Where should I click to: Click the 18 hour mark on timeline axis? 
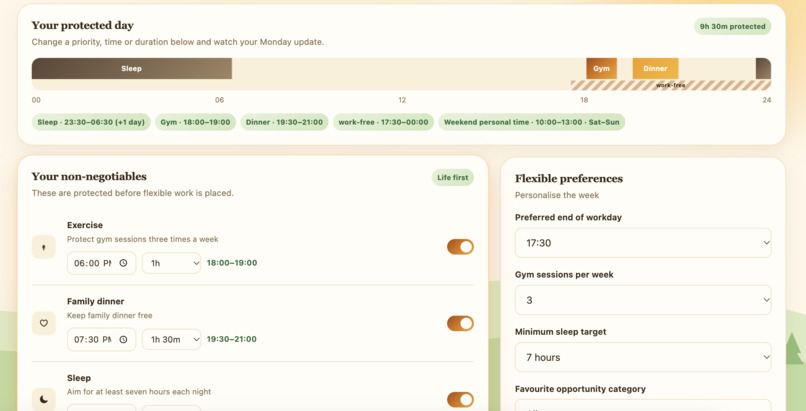point(584,100)
